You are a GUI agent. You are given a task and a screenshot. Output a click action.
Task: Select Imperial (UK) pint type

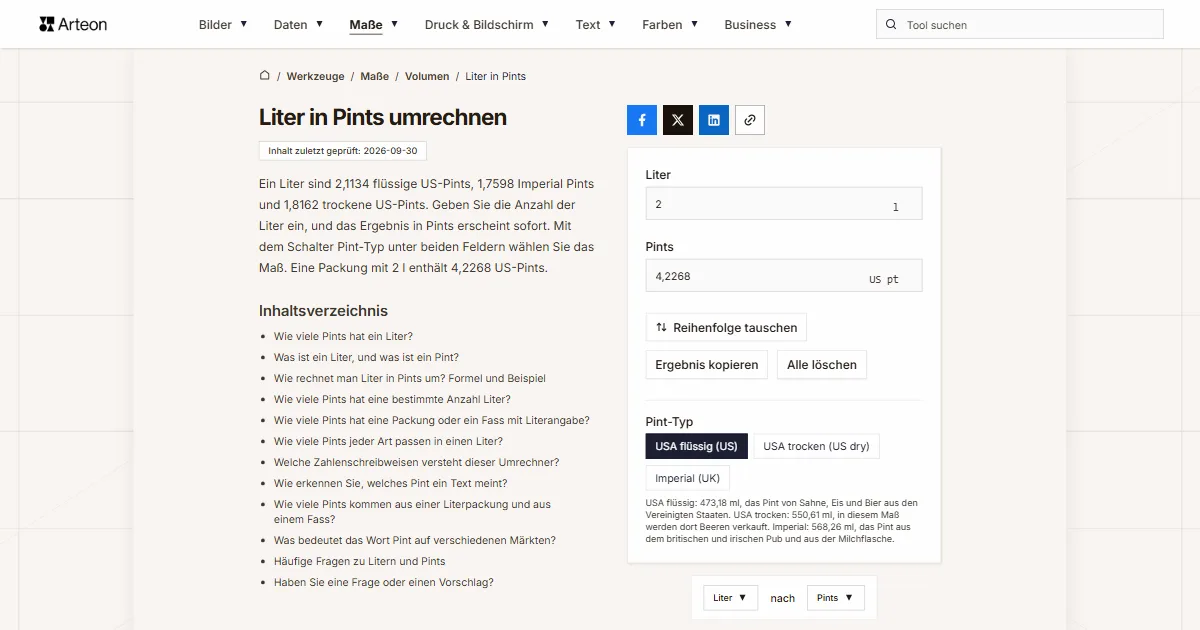(x=688, y=478)
